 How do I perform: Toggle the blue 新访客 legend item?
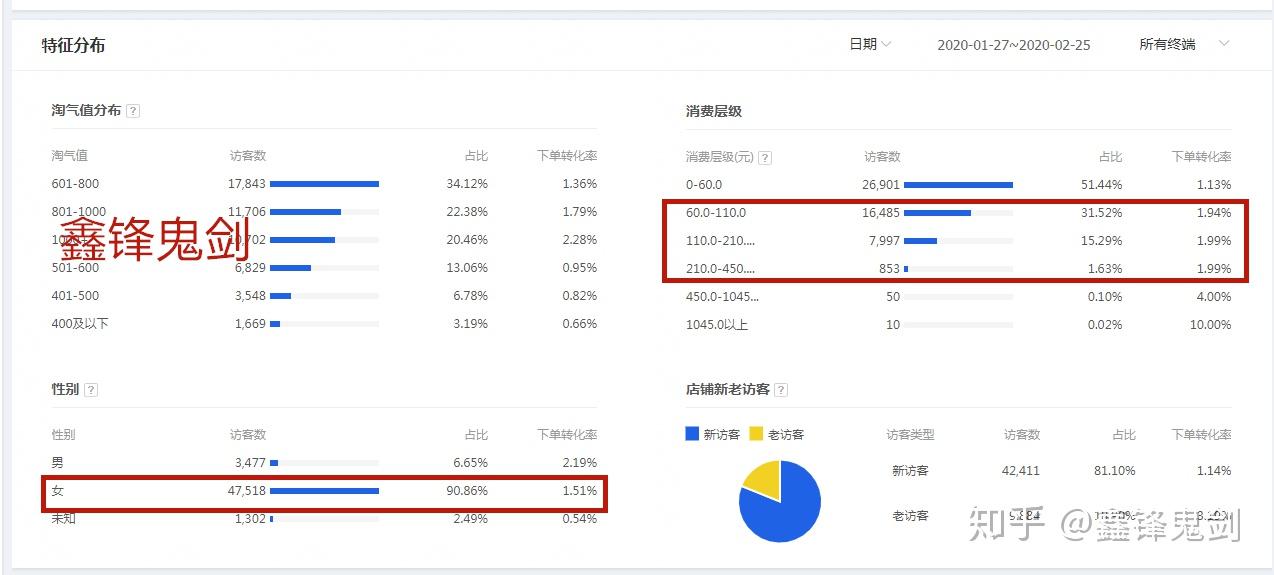tap(713, 434)
